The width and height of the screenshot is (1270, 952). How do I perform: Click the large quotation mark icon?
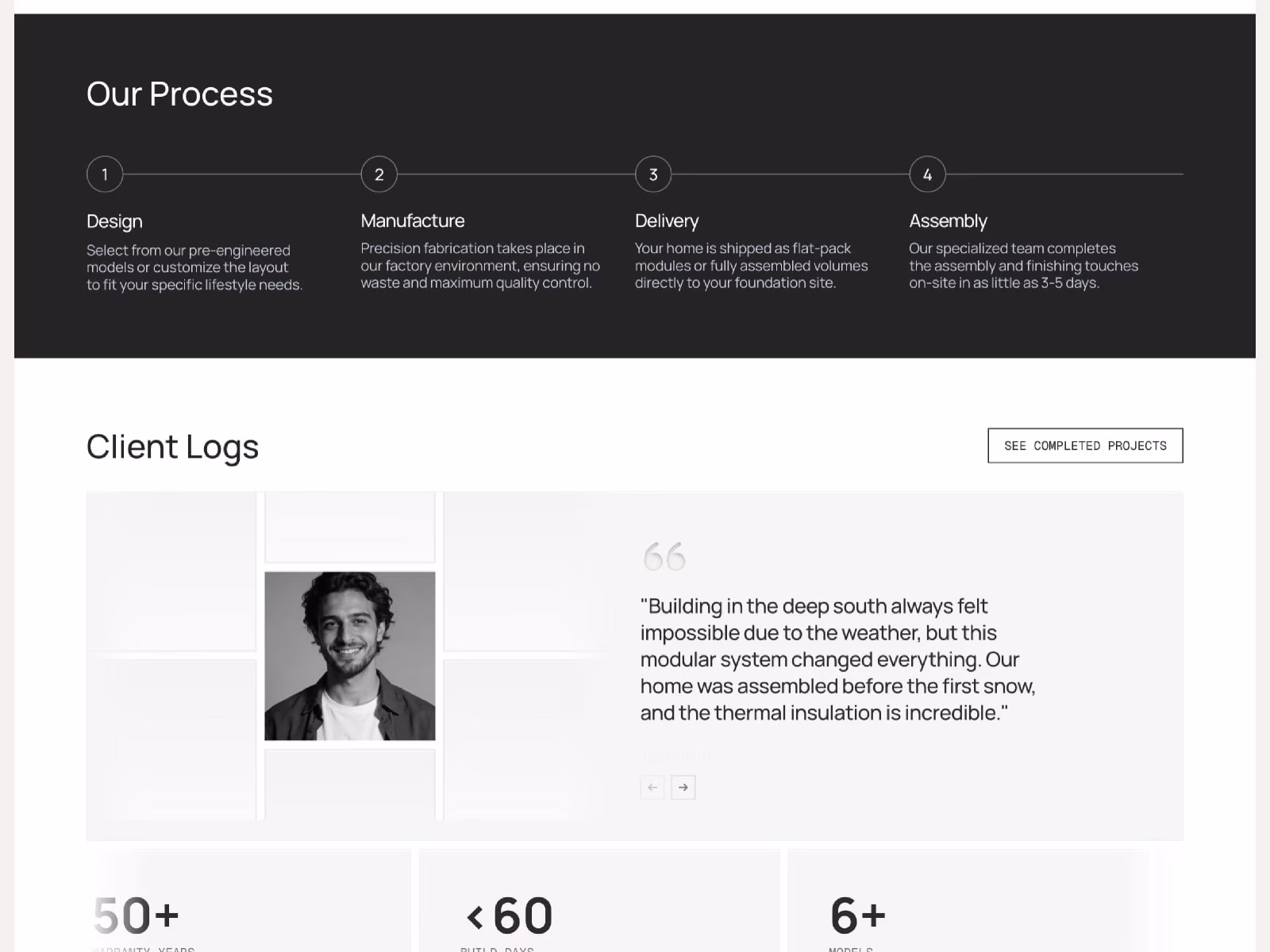[x=664, y=556]
